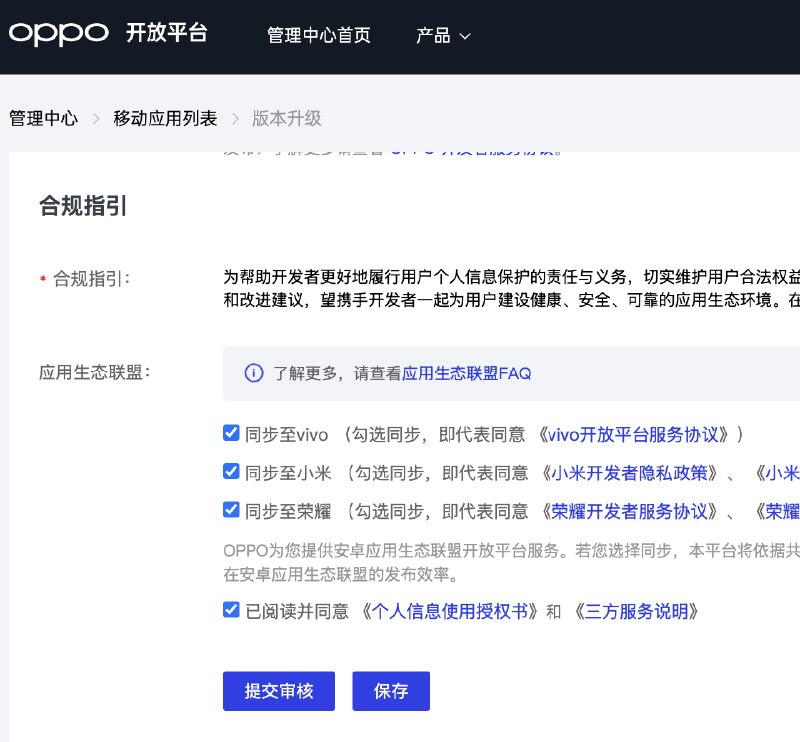Open the 三方服务说明 link
The width and height of the screenshot is (800, 742).
(636, 611)
